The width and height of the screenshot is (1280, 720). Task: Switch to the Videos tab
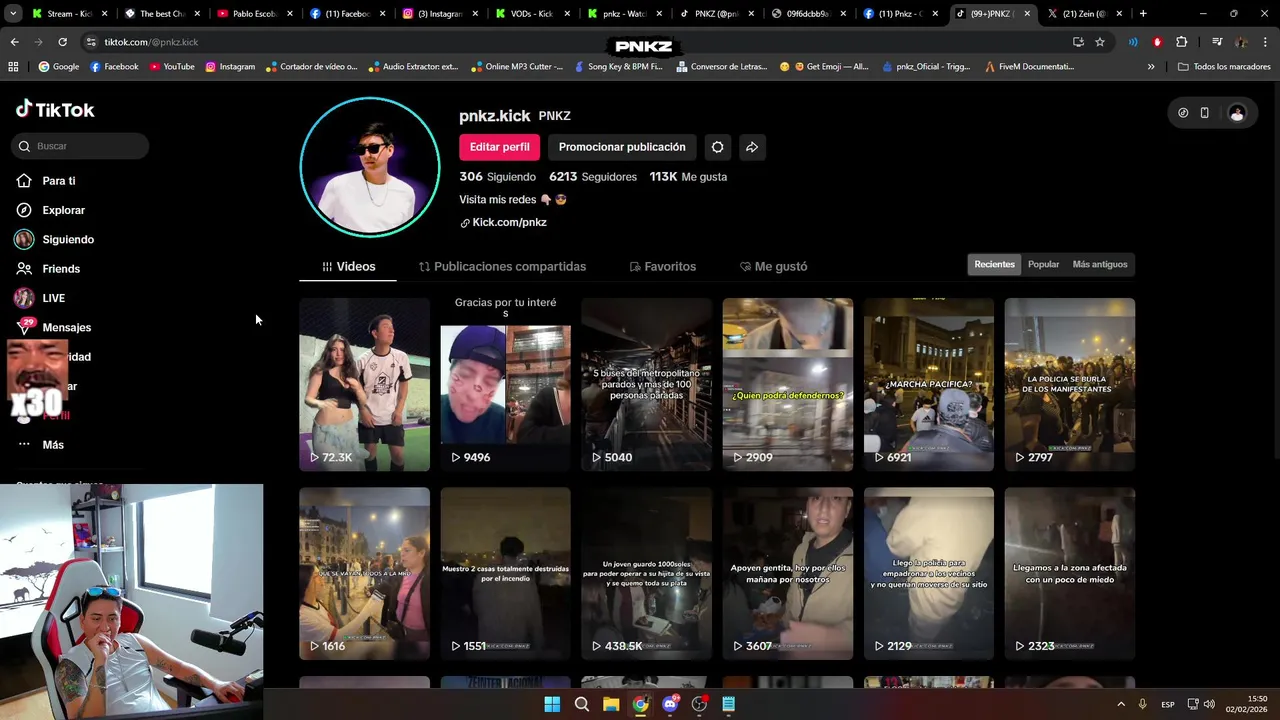(348, 267)
